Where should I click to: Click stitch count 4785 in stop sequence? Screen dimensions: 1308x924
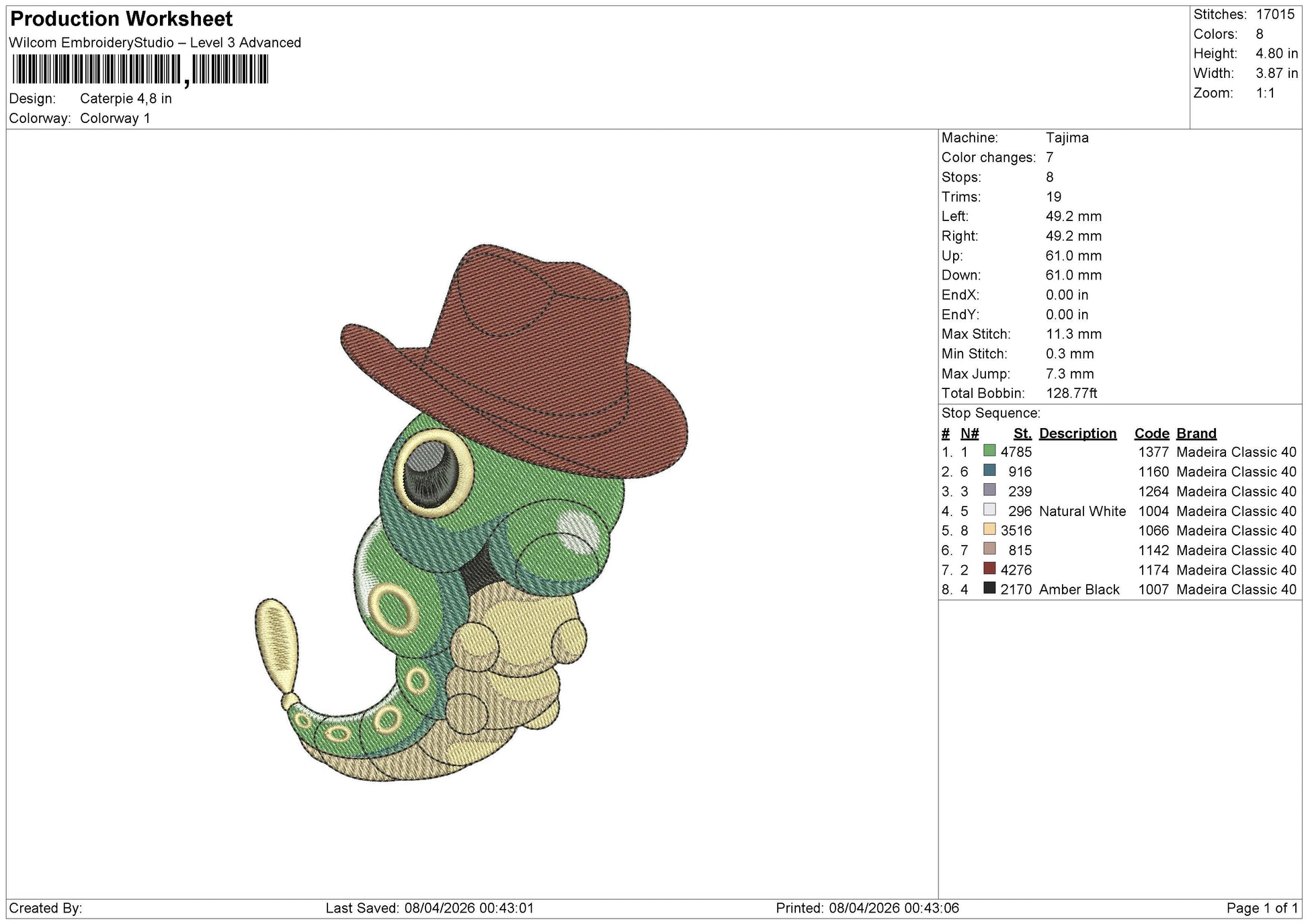tap(1016, 452)
